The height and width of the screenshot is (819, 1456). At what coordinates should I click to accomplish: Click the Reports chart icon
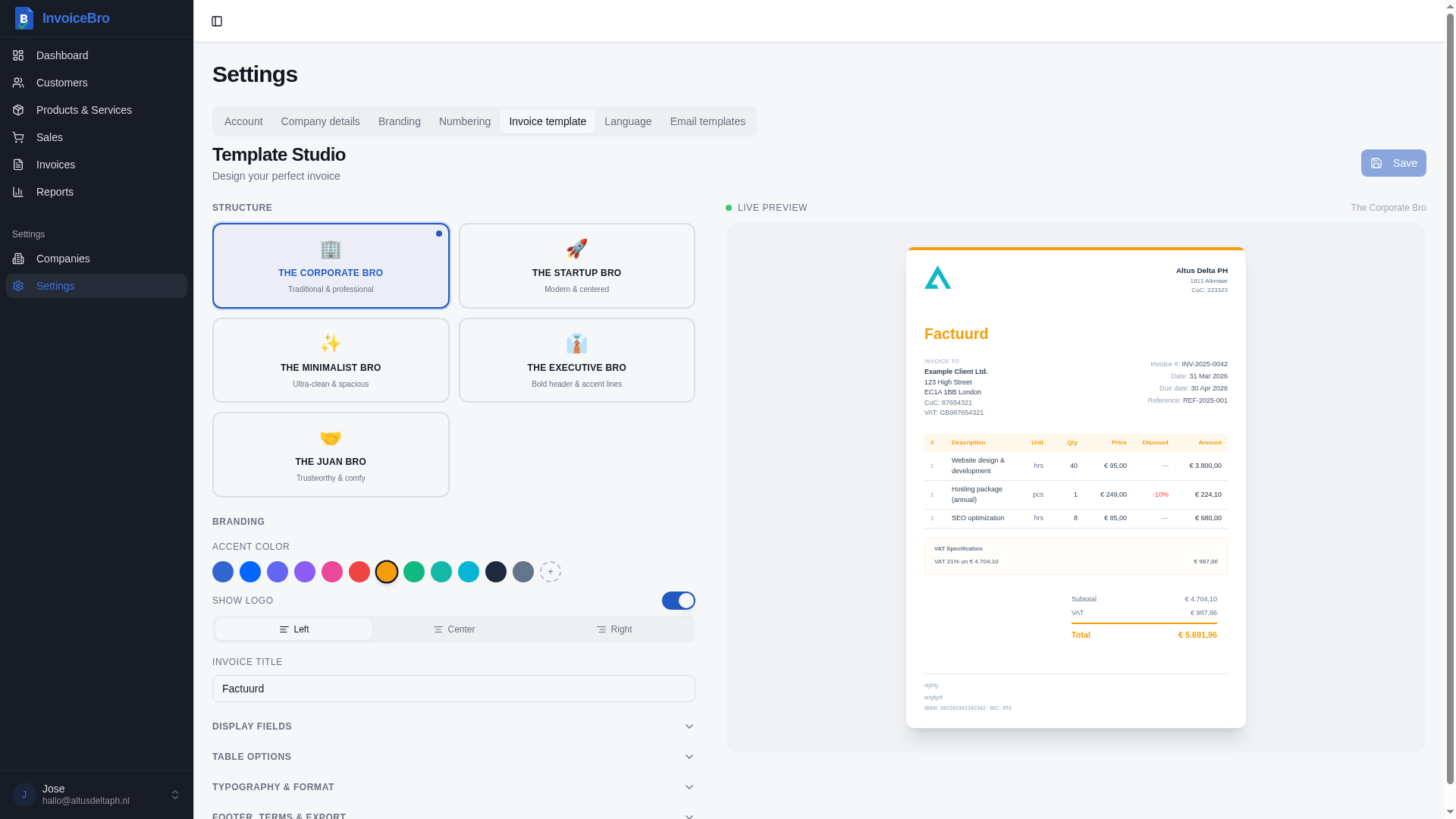(x=18, y=192)
